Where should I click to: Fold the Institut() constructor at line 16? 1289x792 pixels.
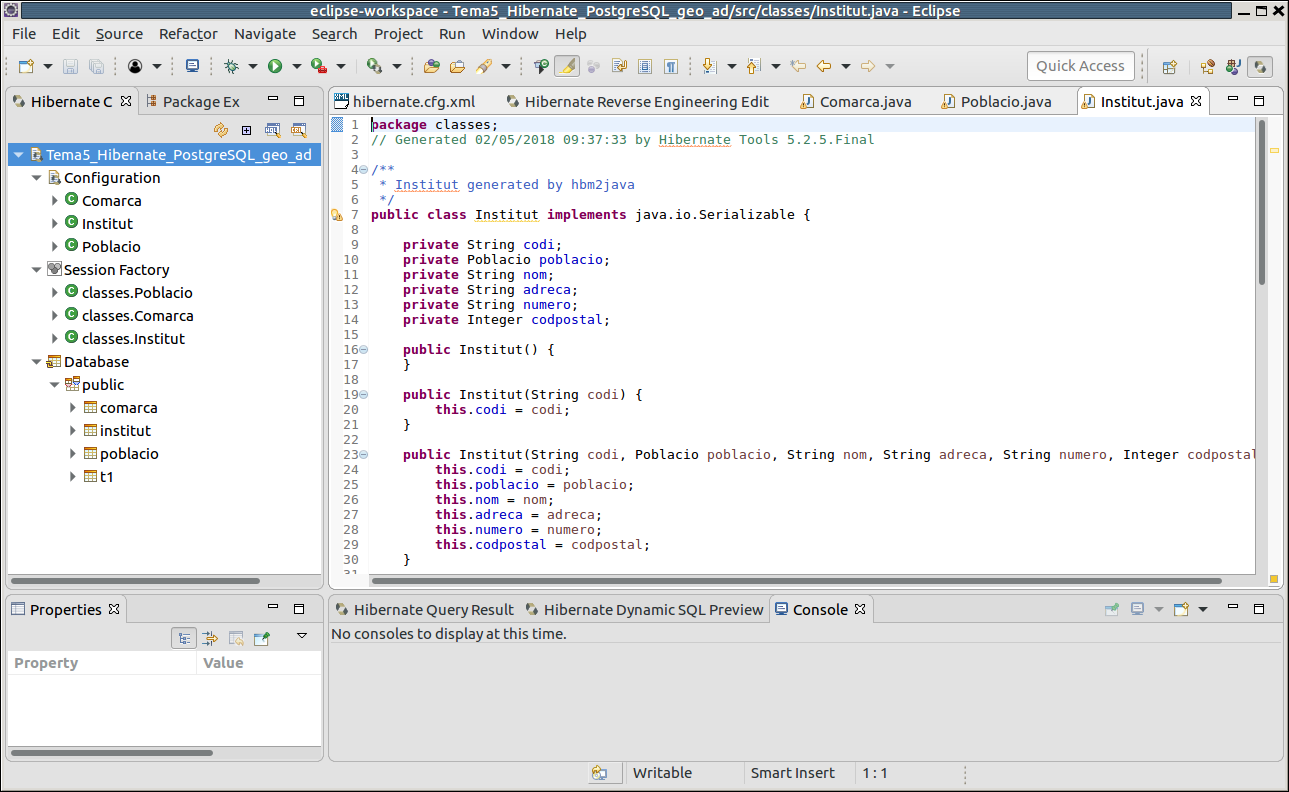(x=363, y=350)
